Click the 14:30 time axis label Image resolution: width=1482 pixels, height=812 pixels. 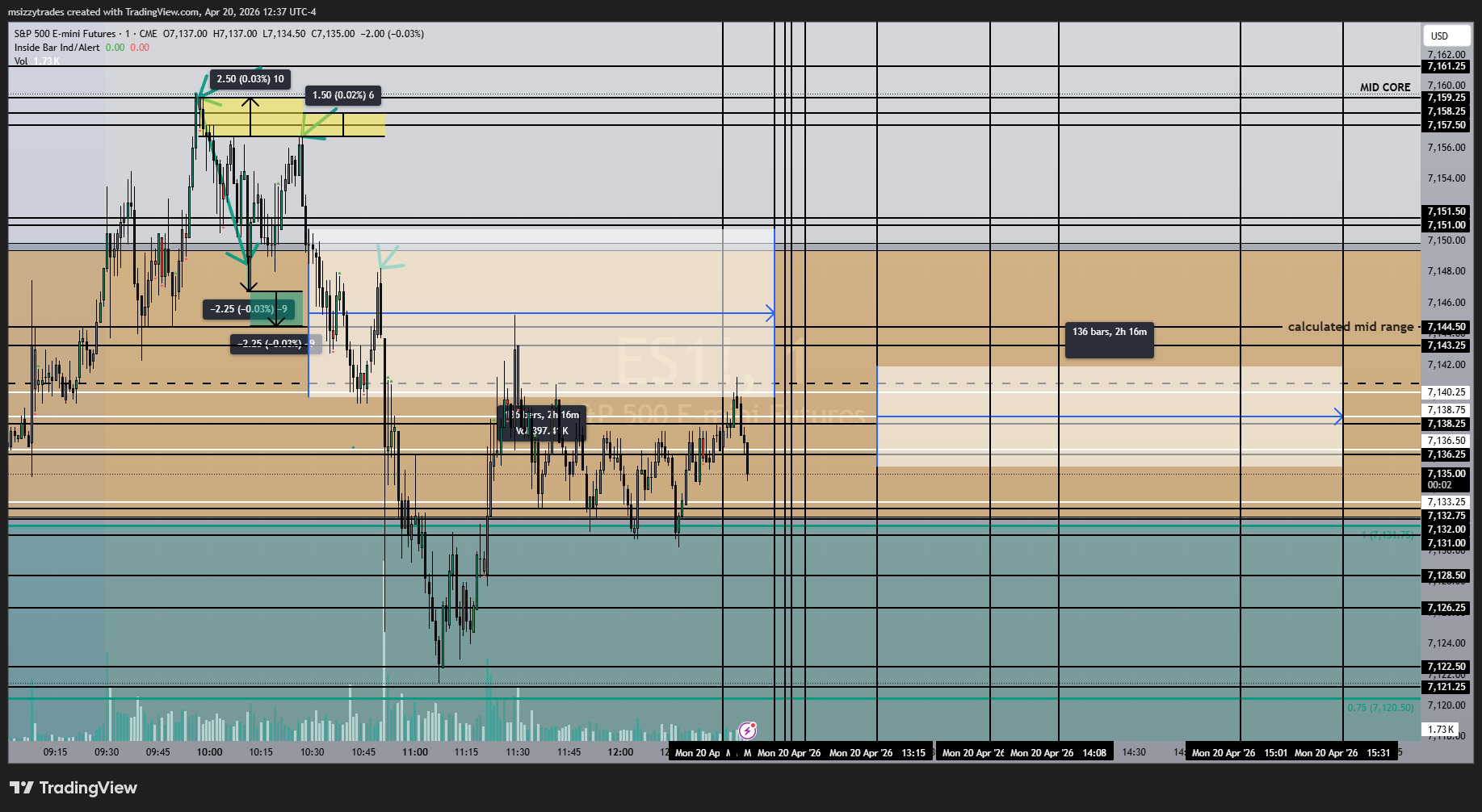click(1134, 752)
